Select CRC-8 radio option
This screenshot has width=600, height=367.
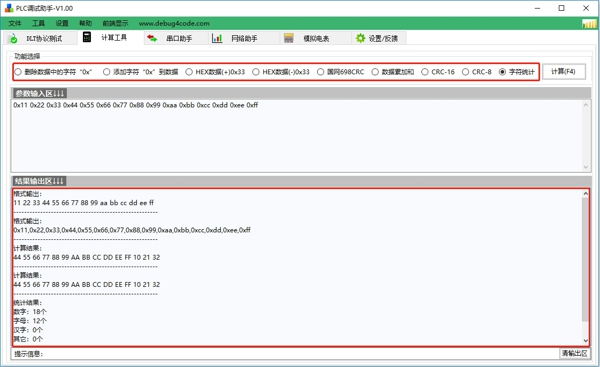click(476, 72)
